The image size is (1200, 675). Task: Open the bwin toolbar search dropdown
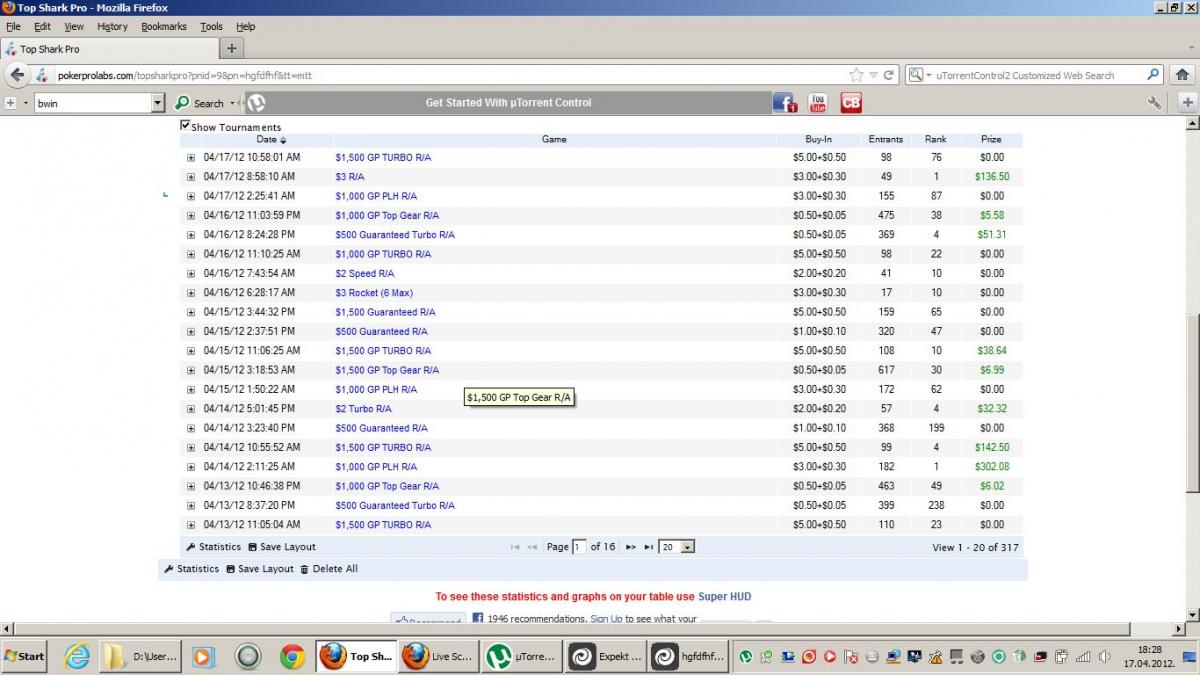pos(158,103)
